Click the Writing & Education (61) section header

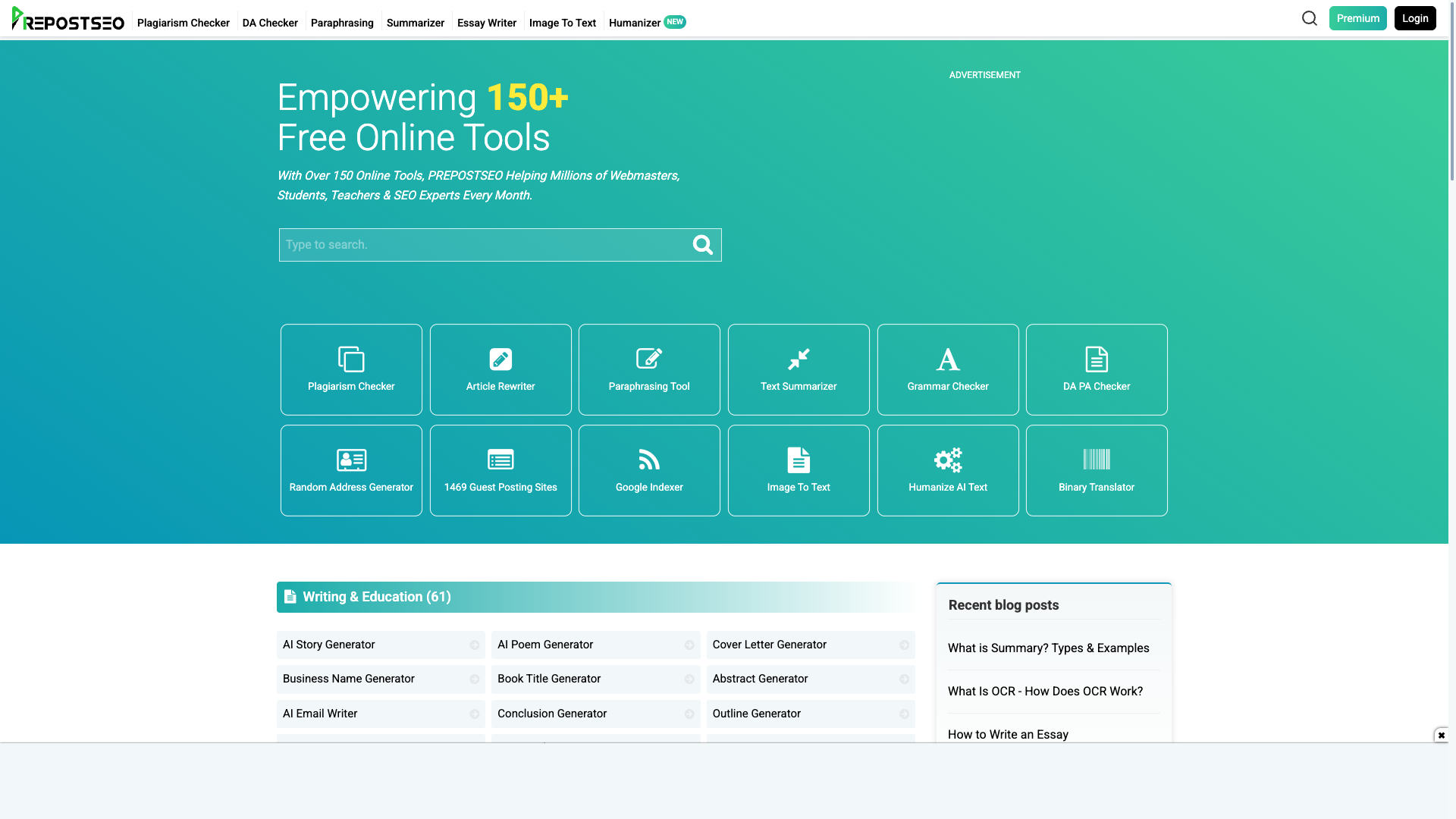click(x=595, y=597)
